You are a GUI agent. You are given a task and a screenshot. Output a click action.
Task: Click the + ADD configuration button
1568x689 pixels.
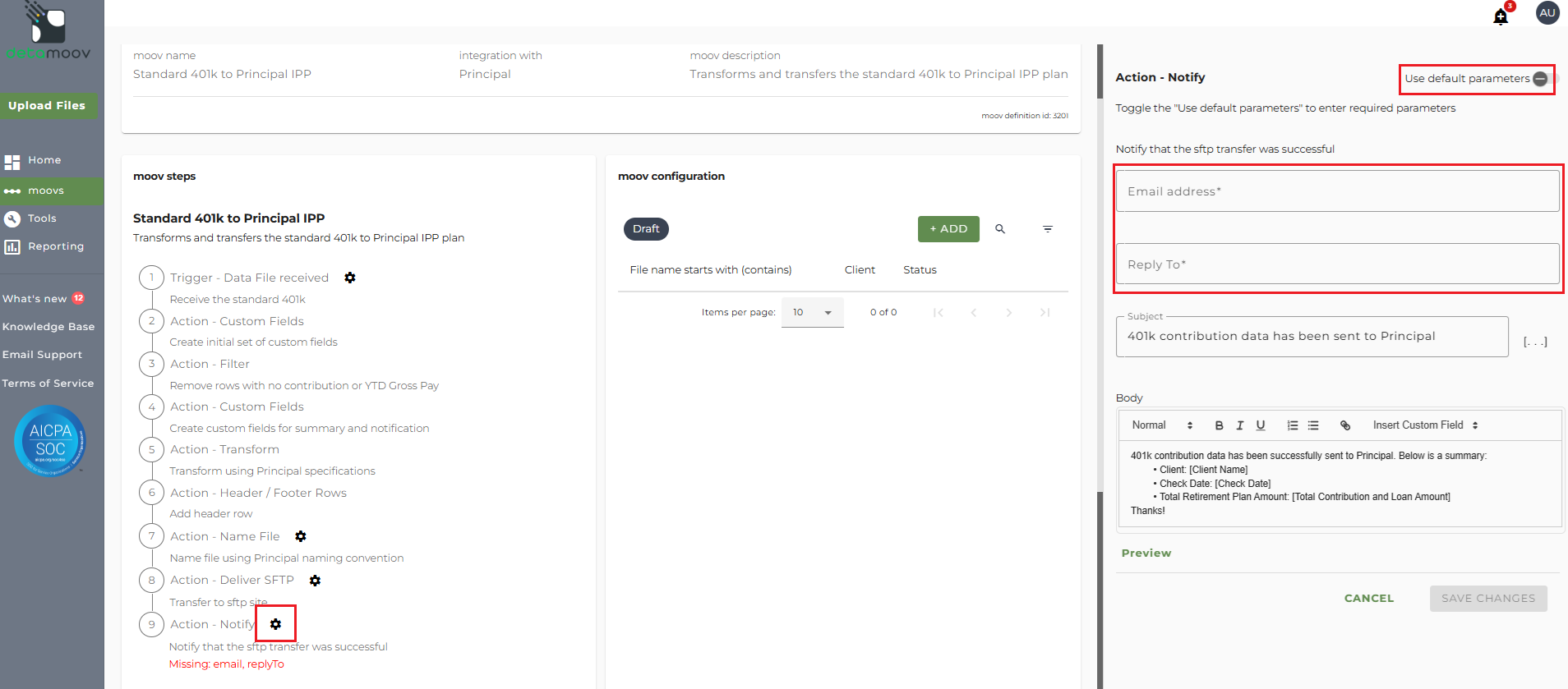coord(948,229)
